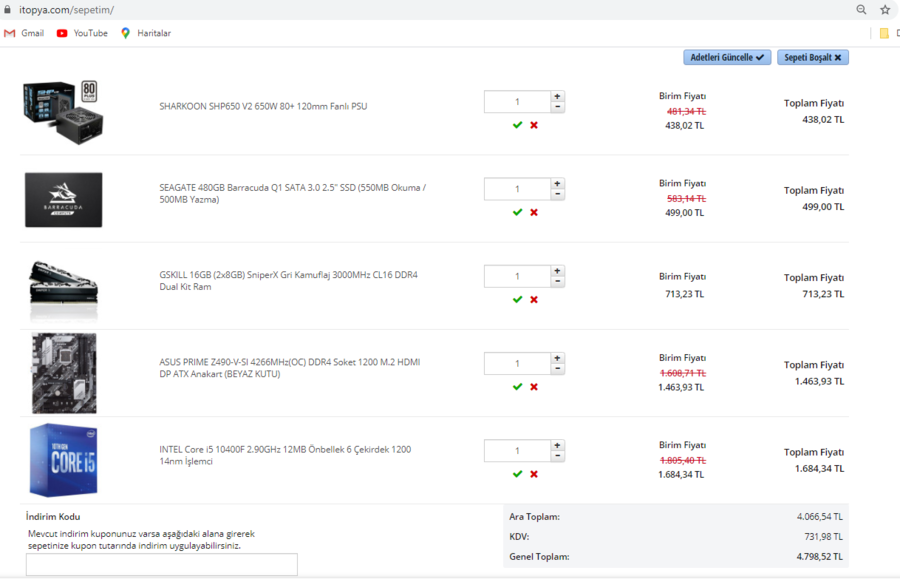The height and width of the screenshot is (579, 900).
Task: Open the INTEL Core i5 product thumbnail
Action: point(63,460)
